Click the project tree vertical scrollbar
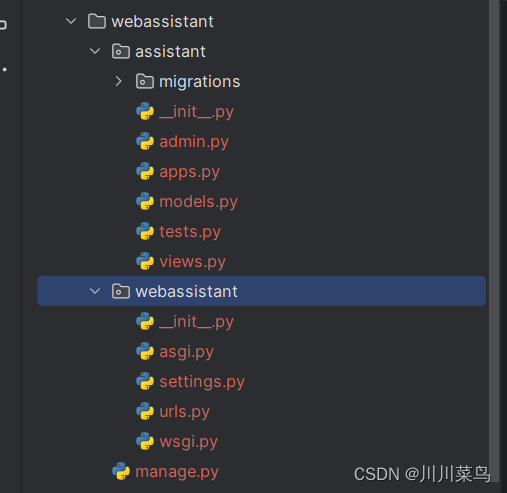Viewport: 507px width, 493px height. 494,240
